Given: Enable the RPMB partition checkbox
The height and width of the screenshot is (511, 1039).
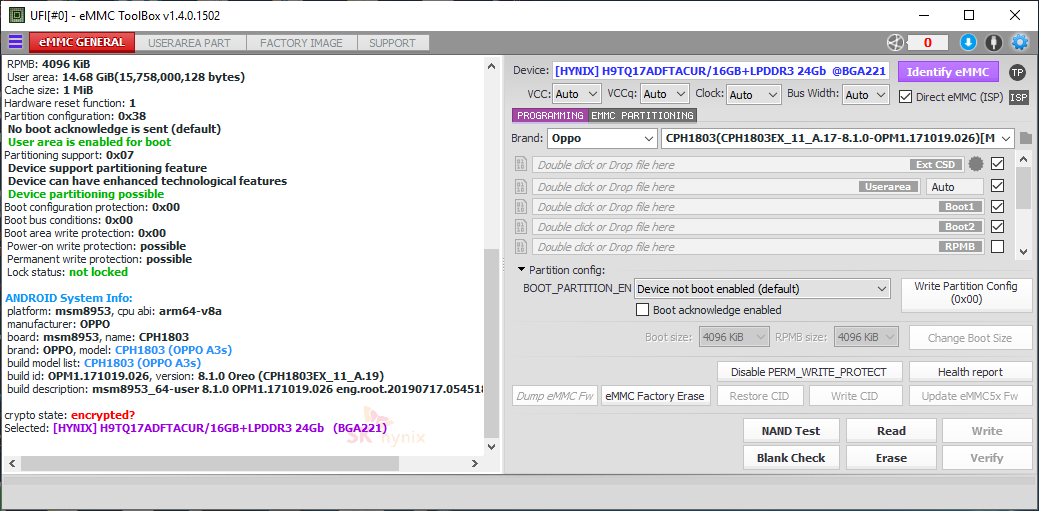Looking at the screenshot, I should tap(997, 246).
